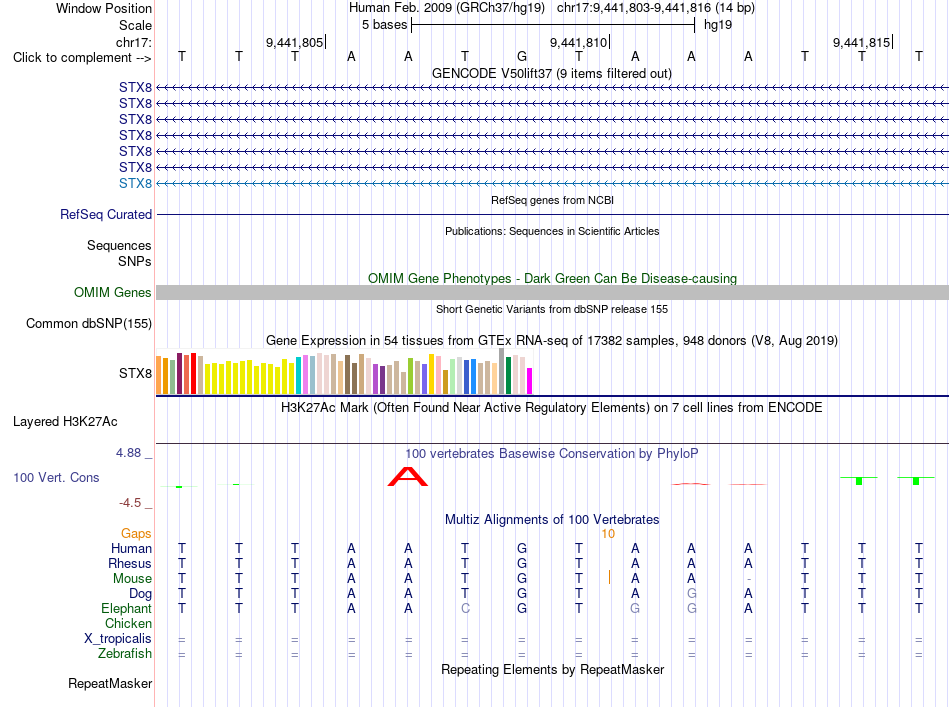Click the Sequences publications track label
Image resolution: width=950 pixels, height=707 pixels.
tap(119, 245)
